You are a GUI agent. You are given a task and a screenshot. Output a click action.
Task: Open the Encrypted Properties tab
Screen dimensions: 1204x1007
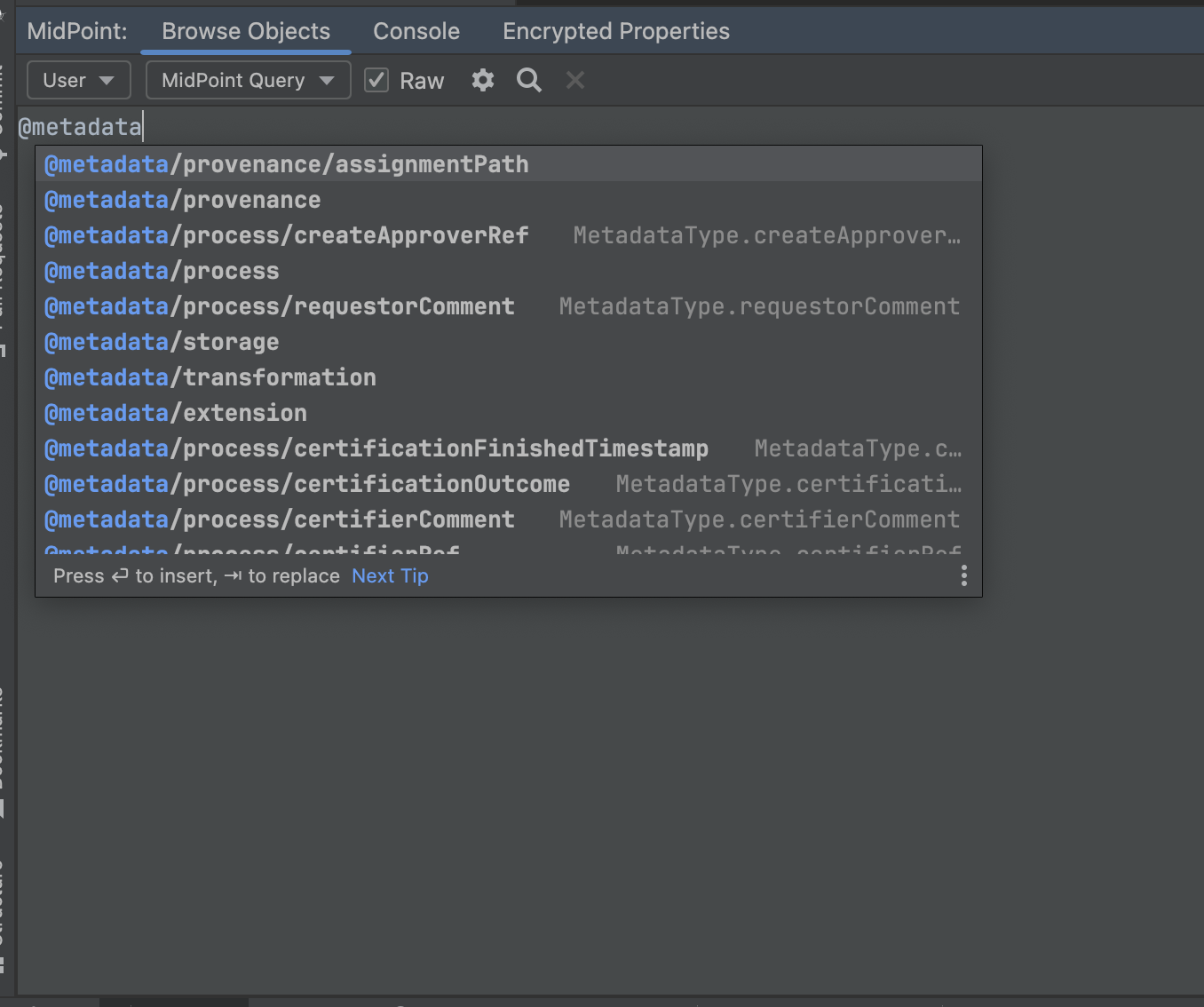tap(615, 30)
